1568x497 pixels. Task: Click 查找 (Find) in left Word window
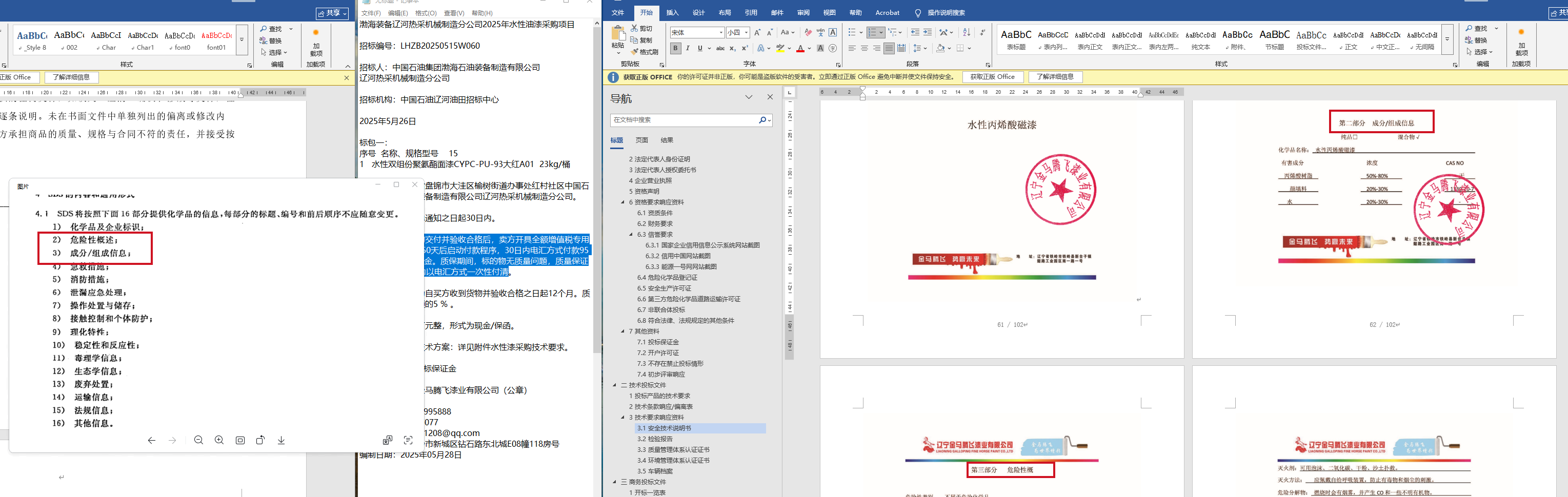pyautogui.click(x=271, y=29)
